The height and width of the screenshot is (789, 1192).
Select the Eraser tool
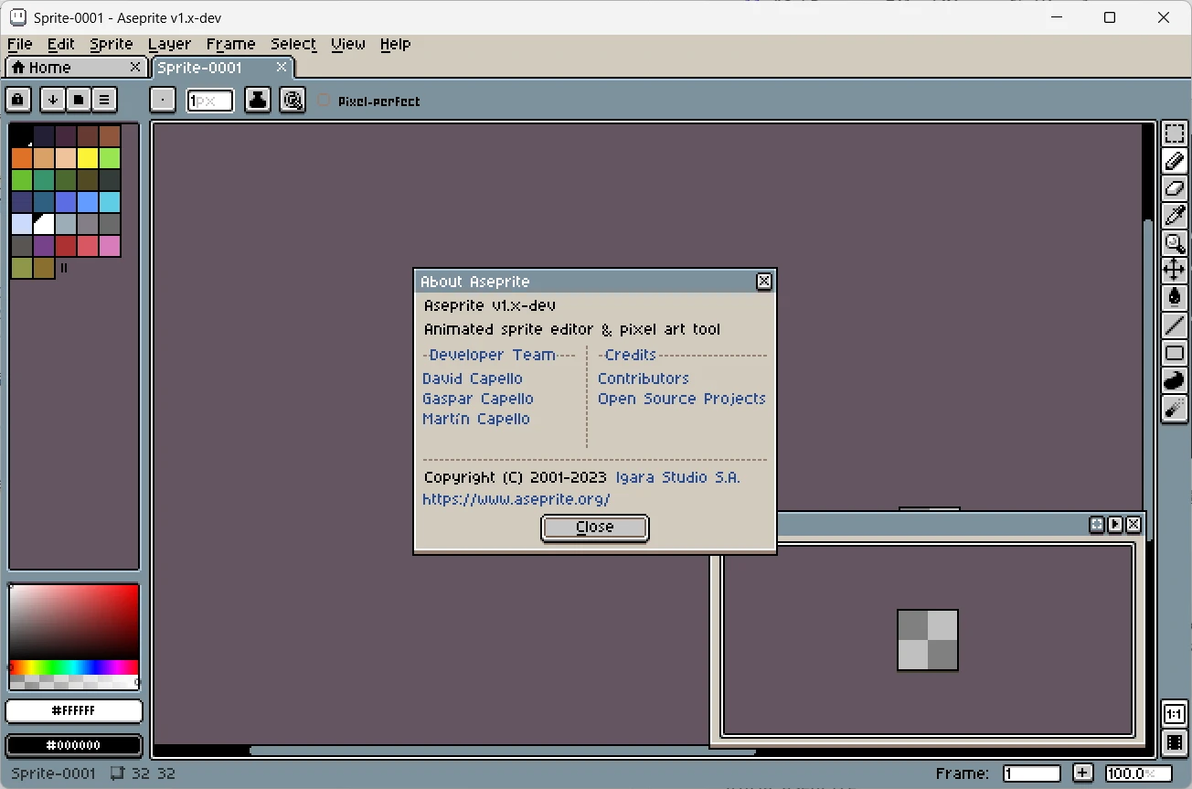[x=1174, y=189]
